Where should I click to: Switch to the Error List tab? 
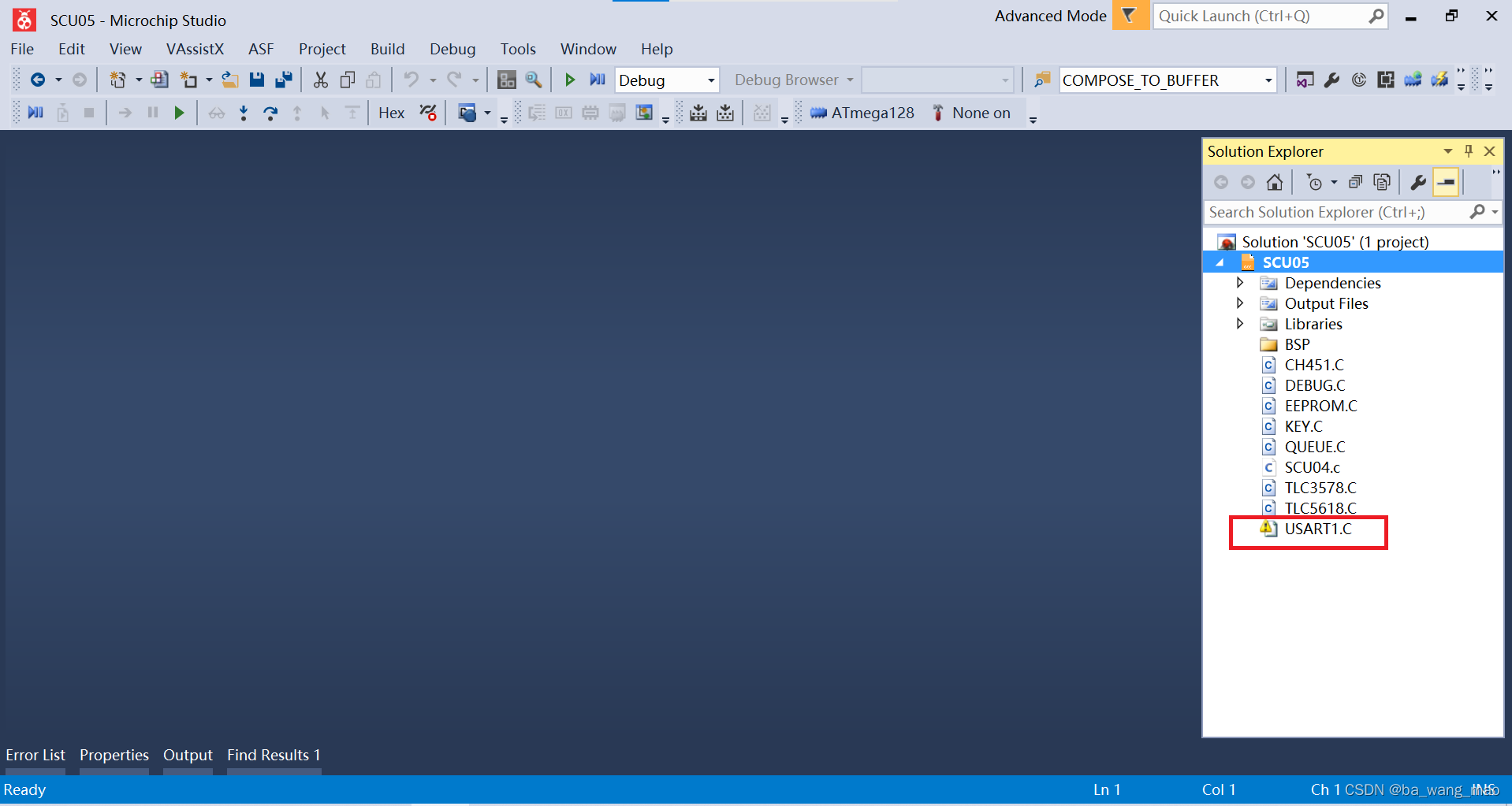point(35,755)
